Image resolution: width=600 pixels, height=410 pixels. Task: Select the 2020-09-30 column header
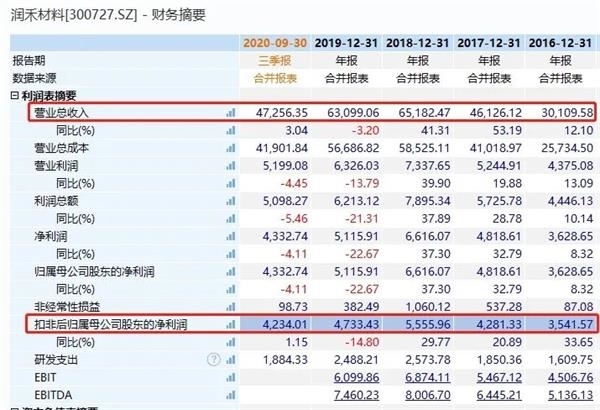[x=275, y=43]
